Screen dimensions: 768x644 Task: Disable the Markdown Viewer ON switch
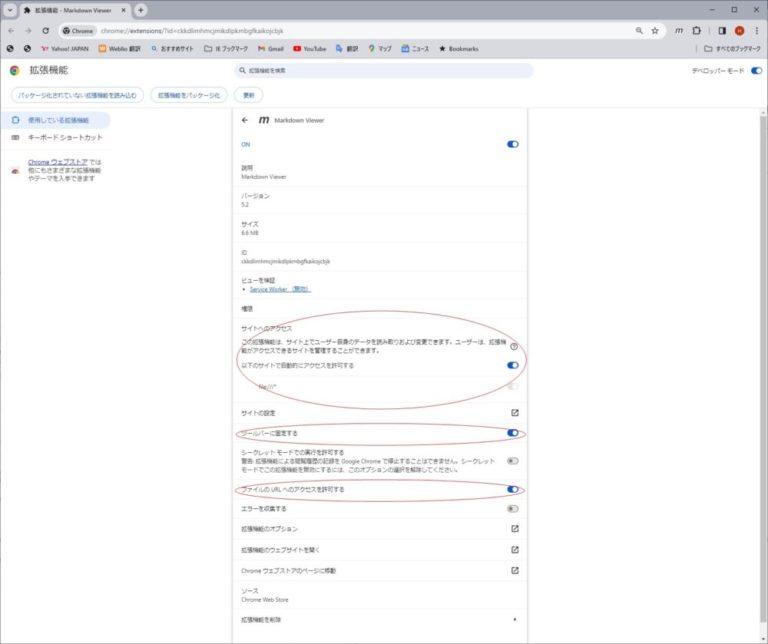click(x=513, y=144)
